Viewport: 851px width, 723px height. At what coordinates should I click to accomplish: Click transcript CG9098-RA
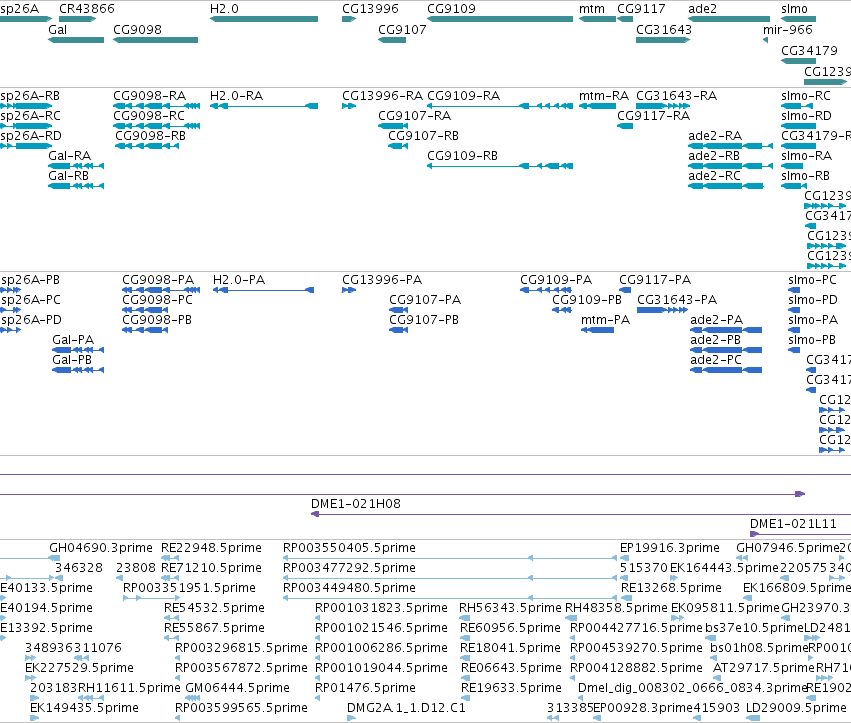156,106
